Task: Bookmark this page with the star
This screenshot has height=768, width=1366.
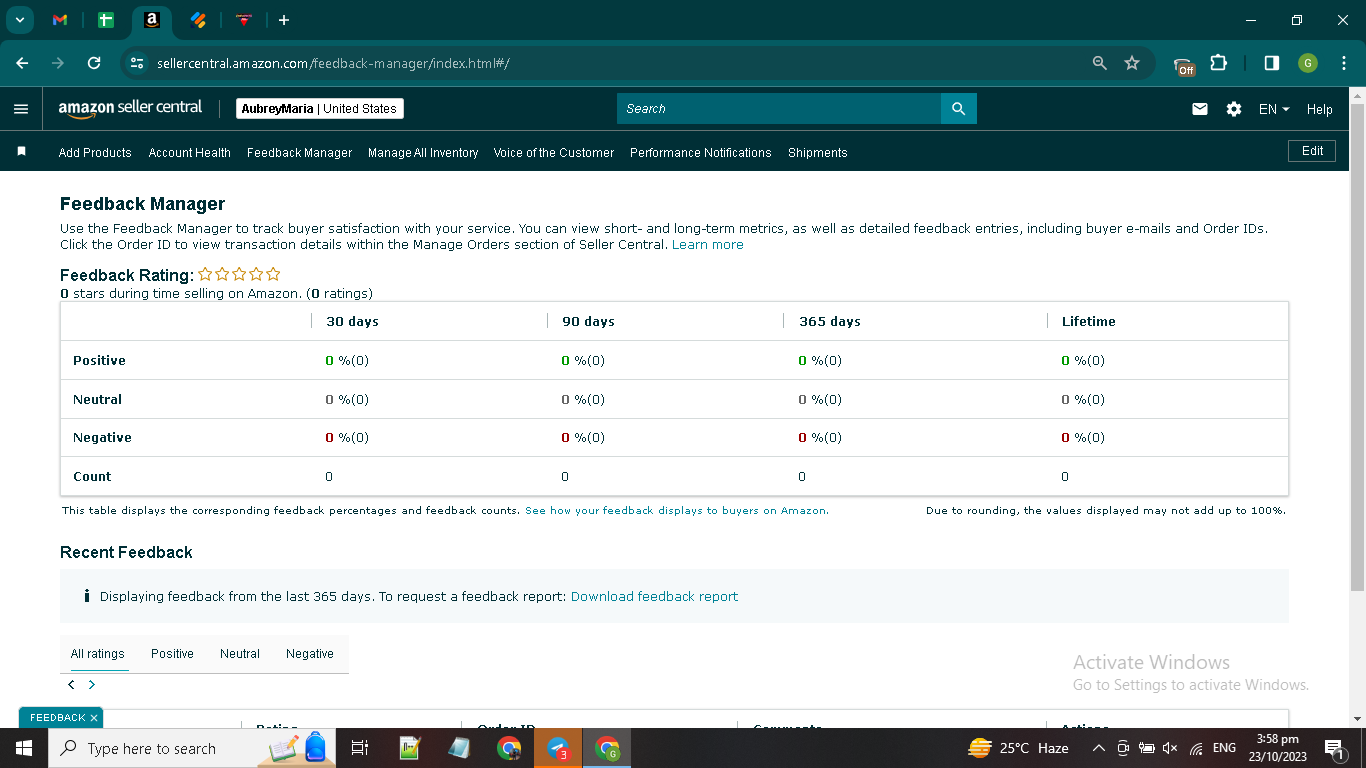Action: 1132,63
